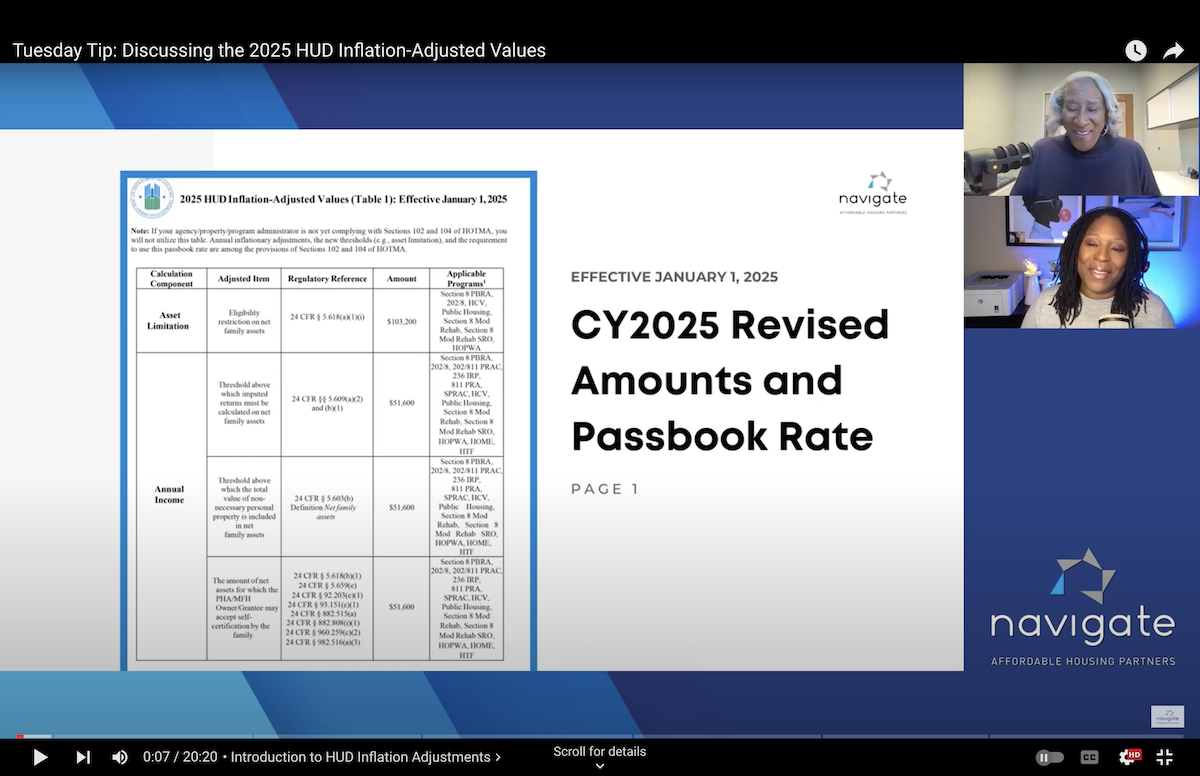This screenshot has width=1200, height=776.
Task: Open the Share arrow icon
Action: [x=1172, y=49]
